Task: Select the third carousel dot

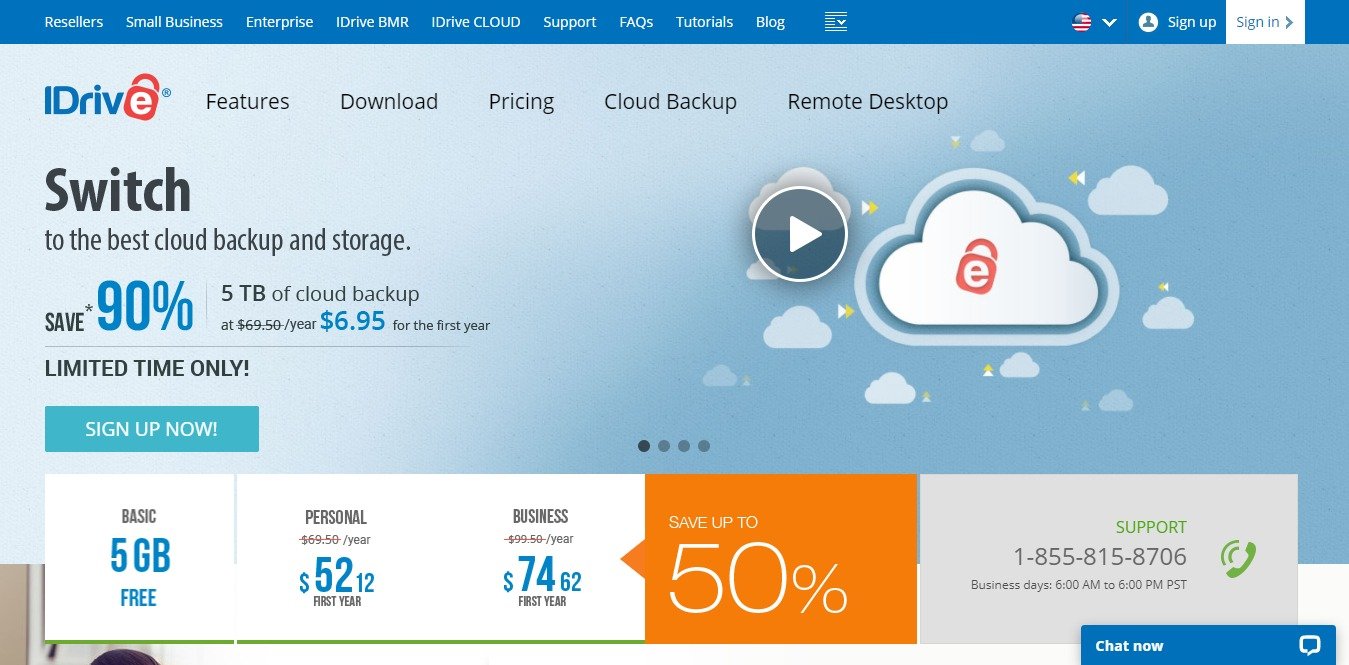Action: tap(684, 446)
